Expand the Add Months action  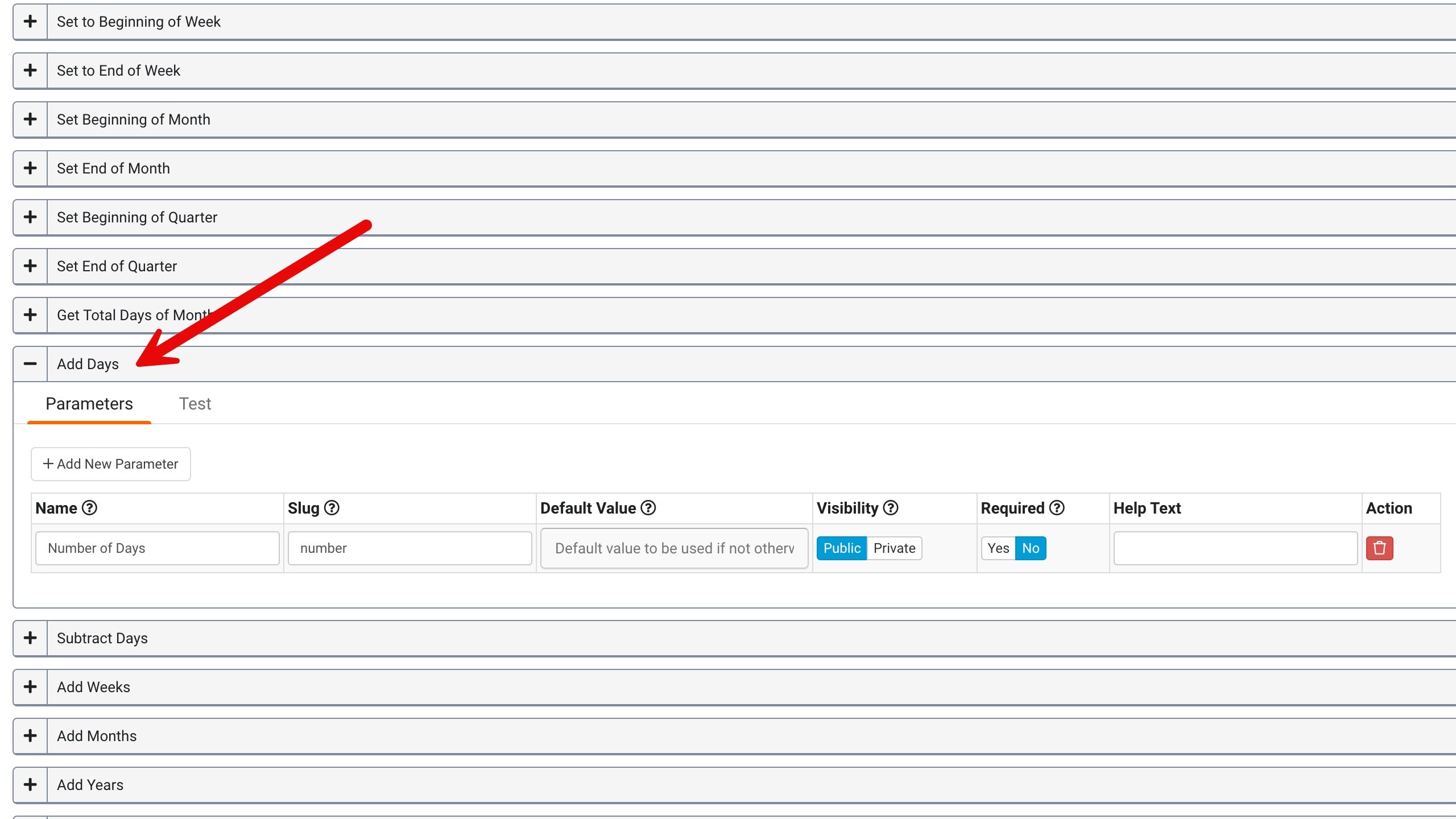(x=29, y=735)
